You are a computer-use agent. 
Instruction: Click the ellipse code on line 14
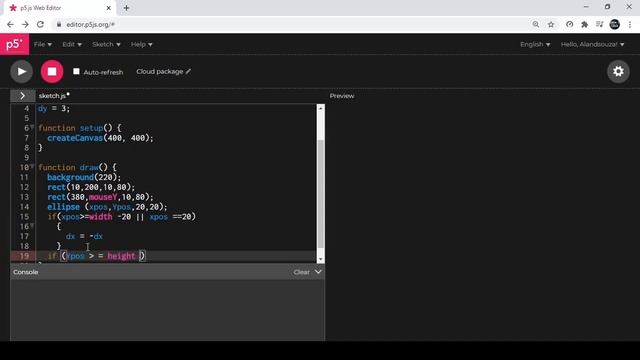pos(107,207)
